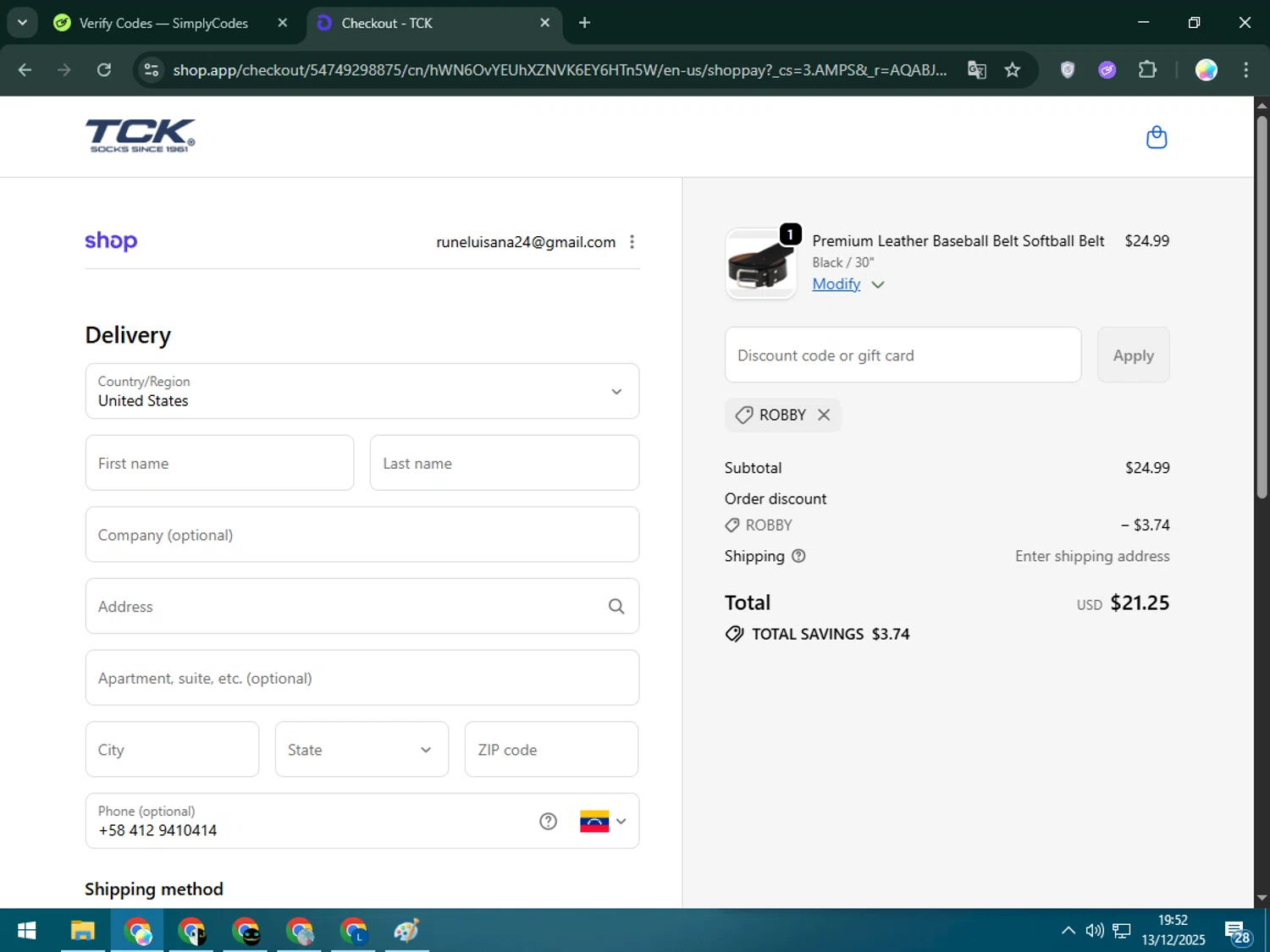Image resolution: width=1270 pixels, height=952 pixels.
Task: Open the shield extension icon
Action: point(1068,69)
